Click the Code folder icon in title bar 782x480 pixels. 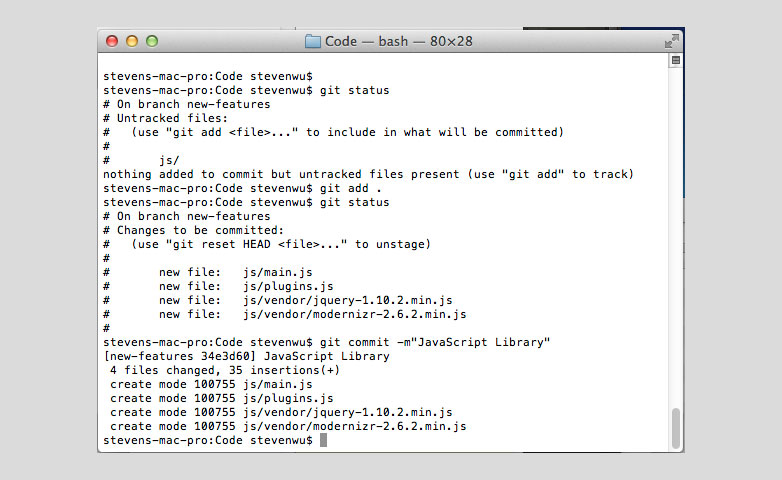point(313,41)
